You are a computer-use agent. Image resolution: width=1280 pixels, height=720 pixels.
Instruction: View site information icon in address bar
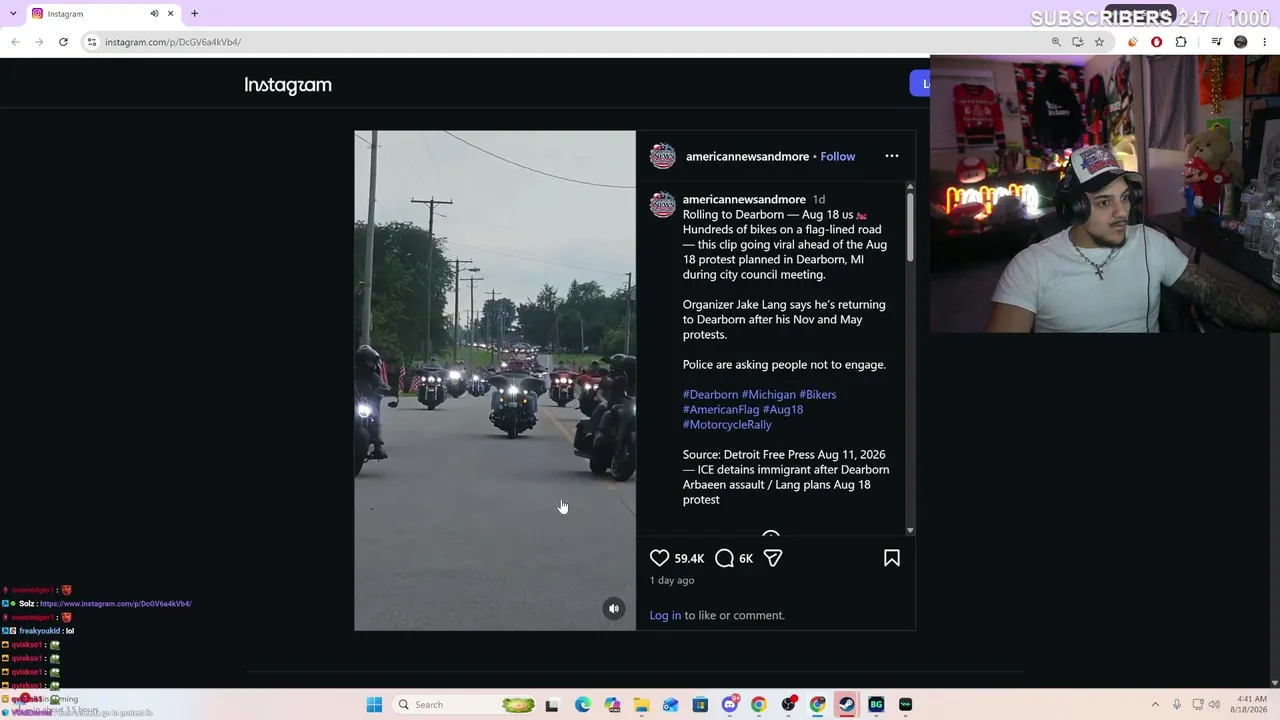[92, 42]
